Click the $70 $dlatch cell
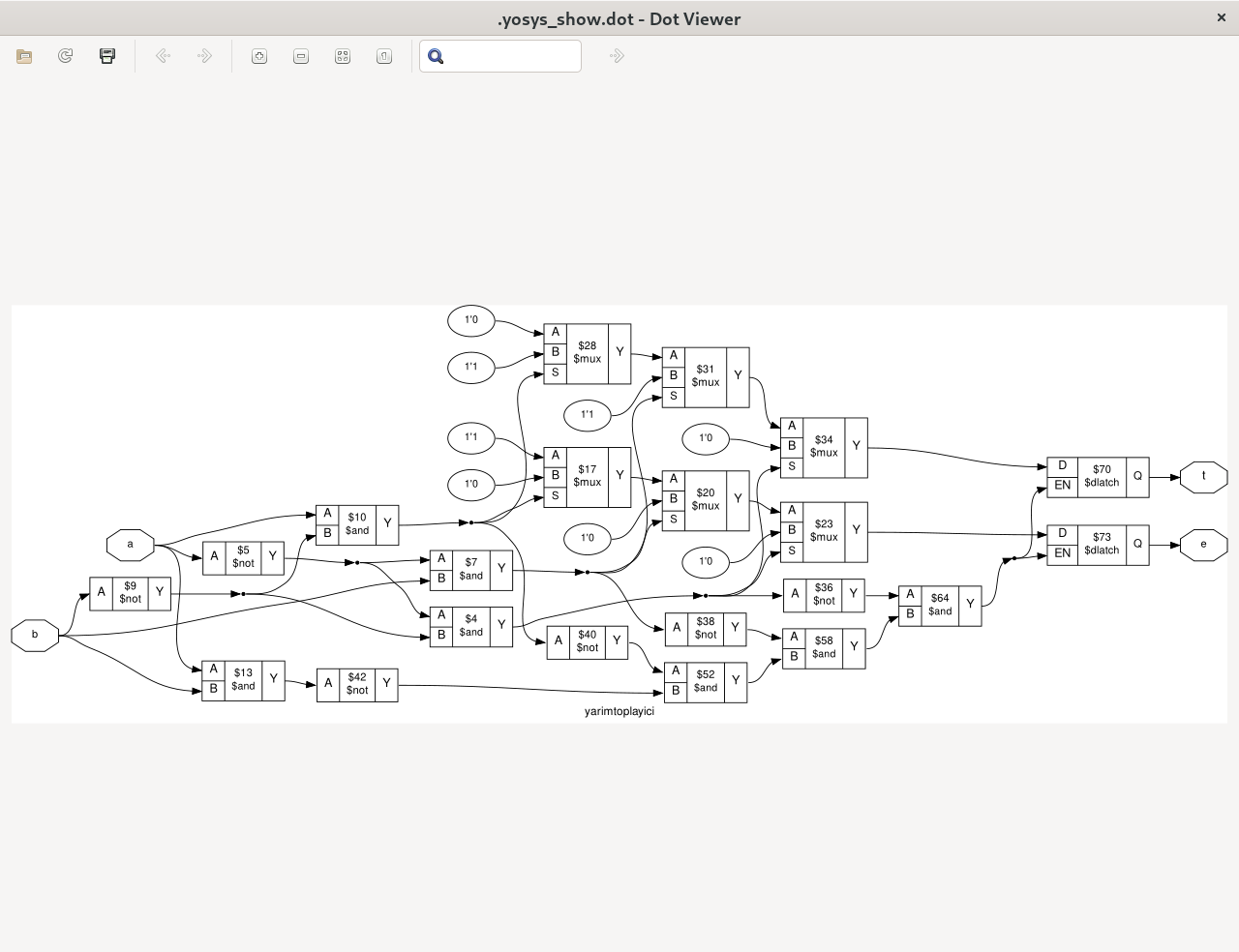Viewport: 1239px width, 952px height. [x=1098, y=477]
